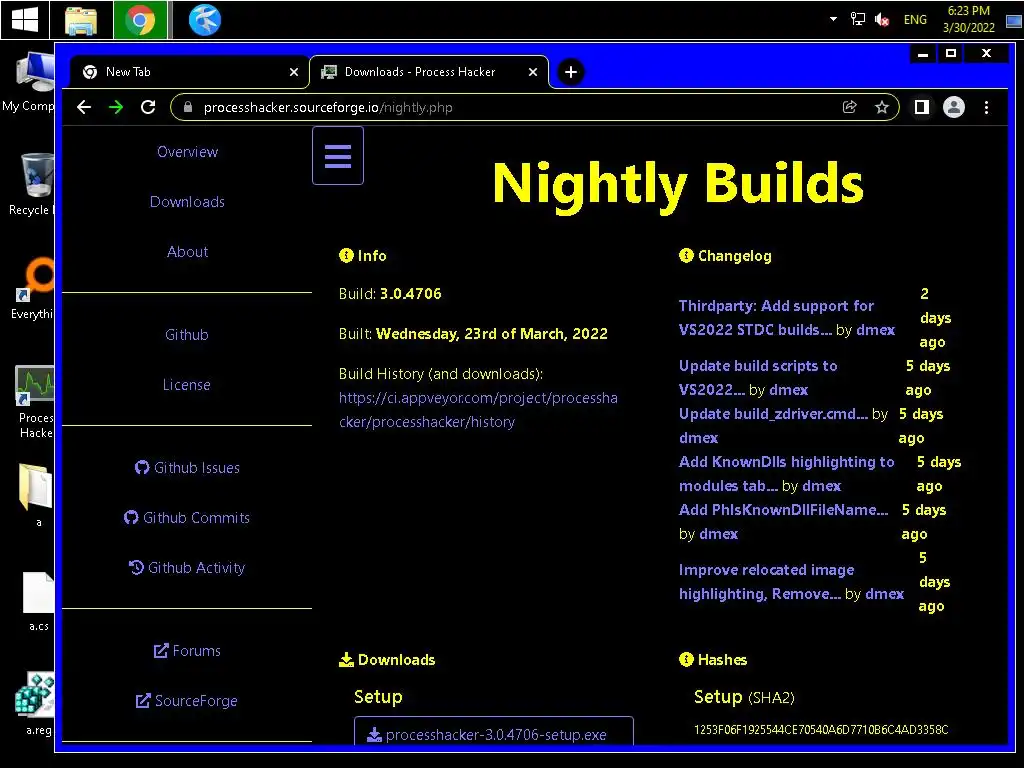Close the Downloads - Process Hacker tab
Viewport: 1024px width, 768px height.
pos(533,72)
